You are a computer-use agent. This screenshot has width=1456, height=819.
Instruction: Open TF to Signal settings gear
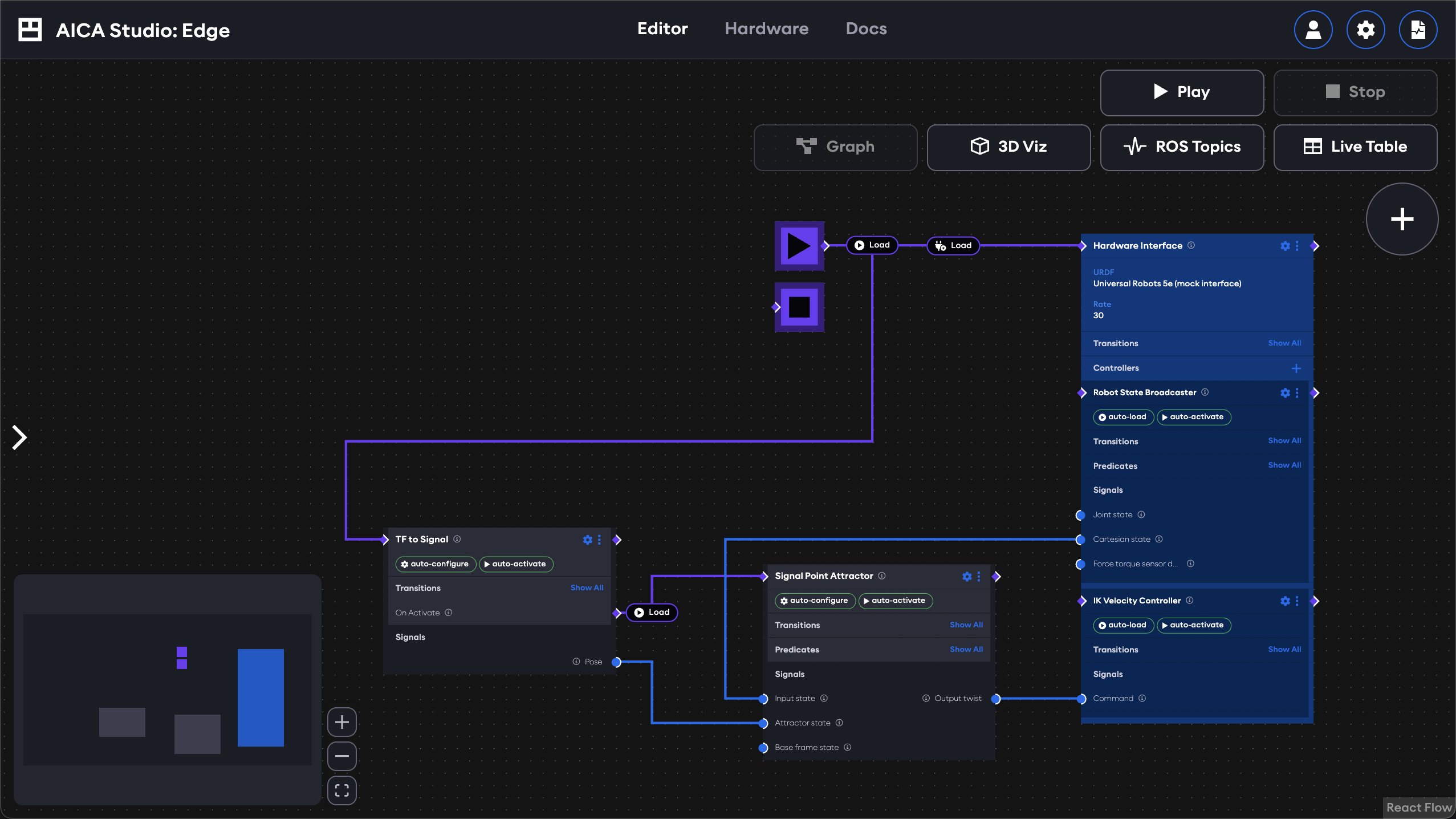pos(587,540)
